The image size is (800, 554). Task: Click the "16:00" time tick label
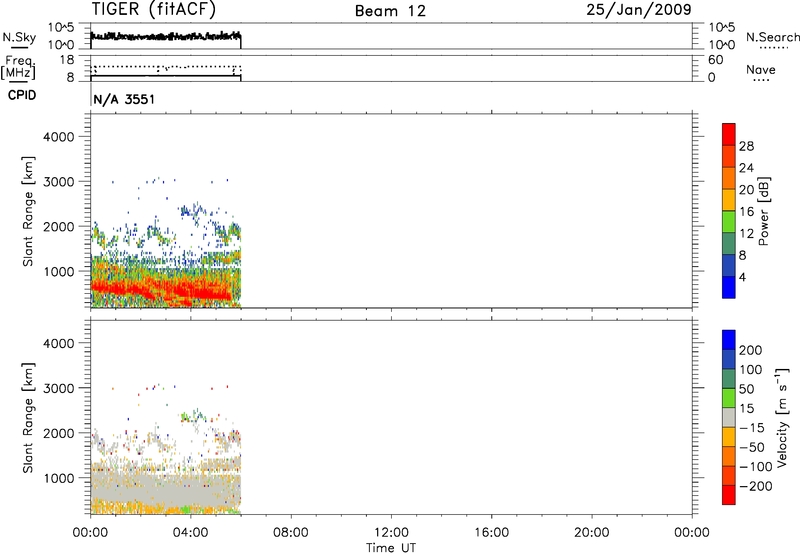click(x=491, y=533)
